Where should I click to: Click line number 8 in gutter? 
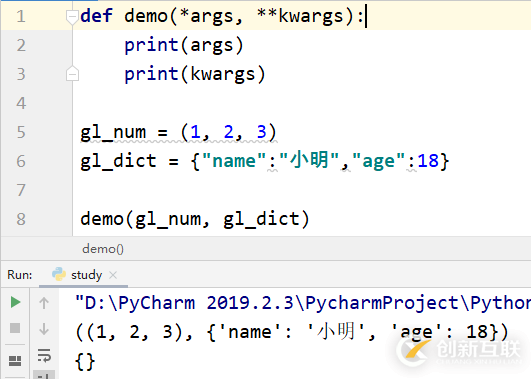(21, 219)
